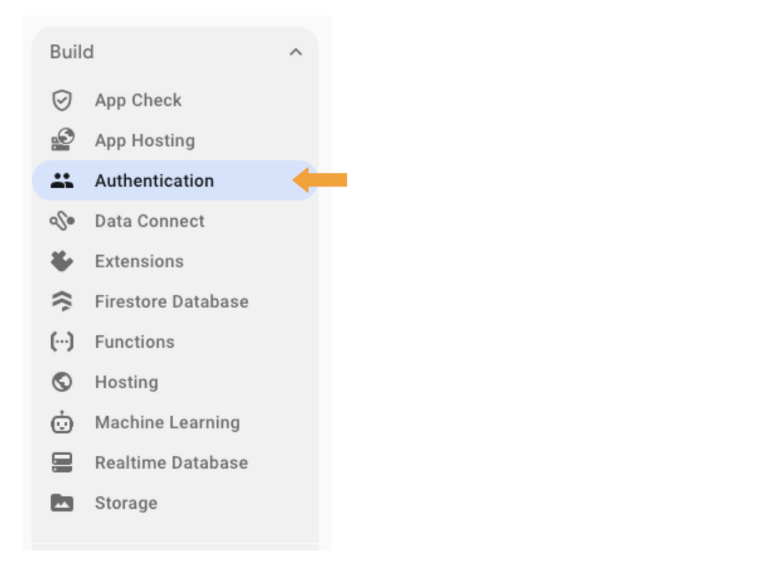This screenshot has height=574, width=766.
Task: Go to Realtime Database text label
Action: click(171, 463)
